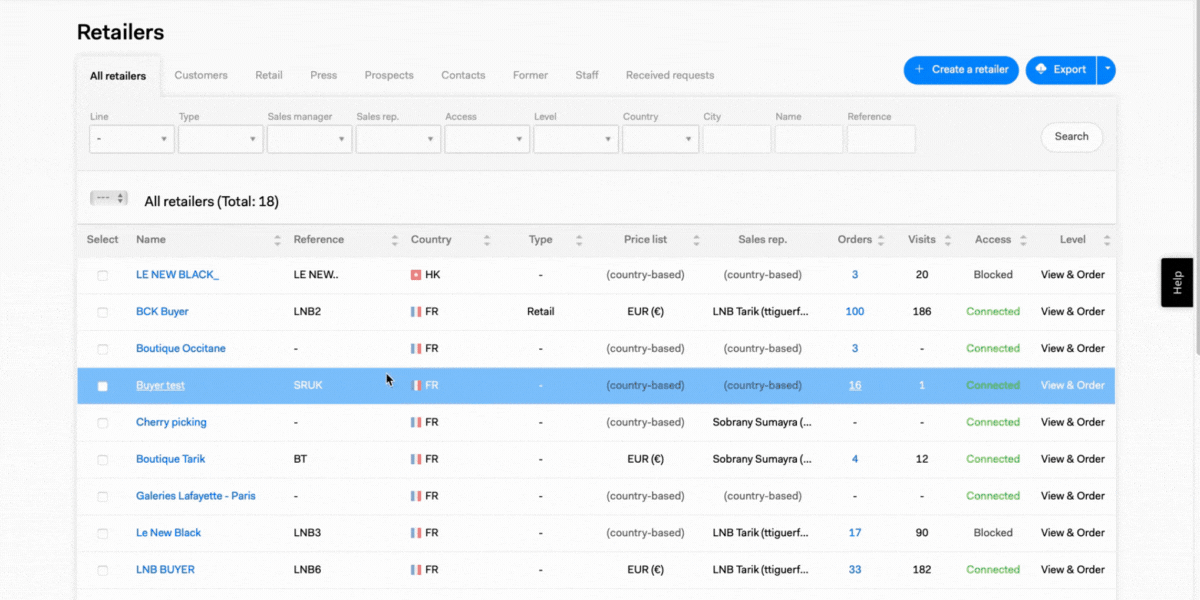Click the Create a retailer button
Image resolution: width=1200 pixels, height=600 pixels.
[961, 70]
